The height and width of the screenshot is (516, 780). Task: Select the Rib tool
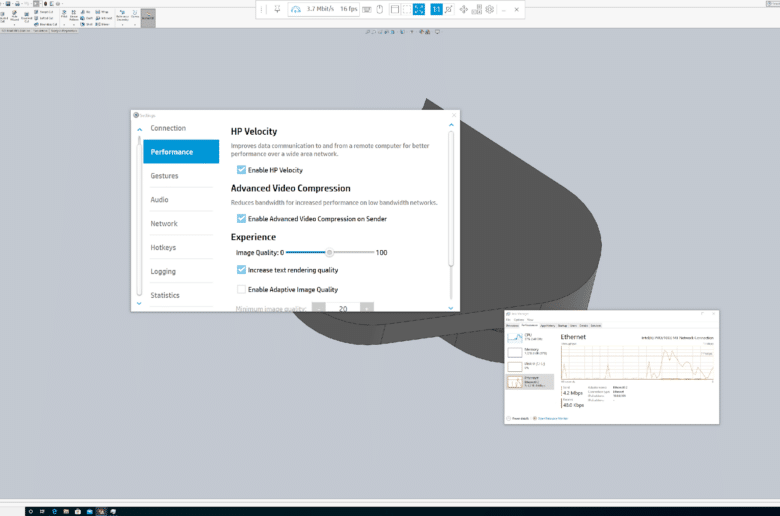click(86, 12)
